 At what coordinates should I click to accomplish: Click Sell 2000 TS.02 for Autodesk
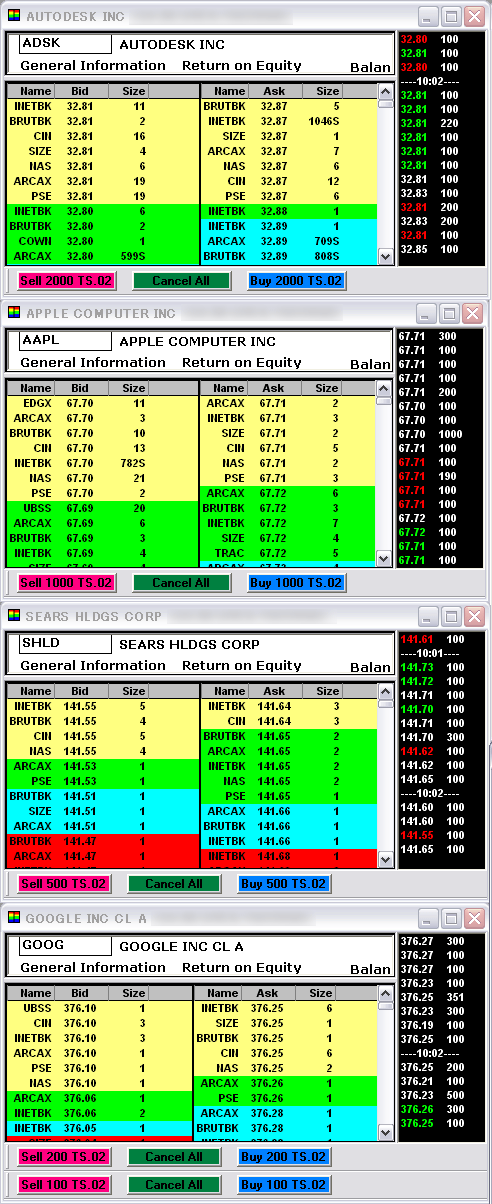[67, 281]
